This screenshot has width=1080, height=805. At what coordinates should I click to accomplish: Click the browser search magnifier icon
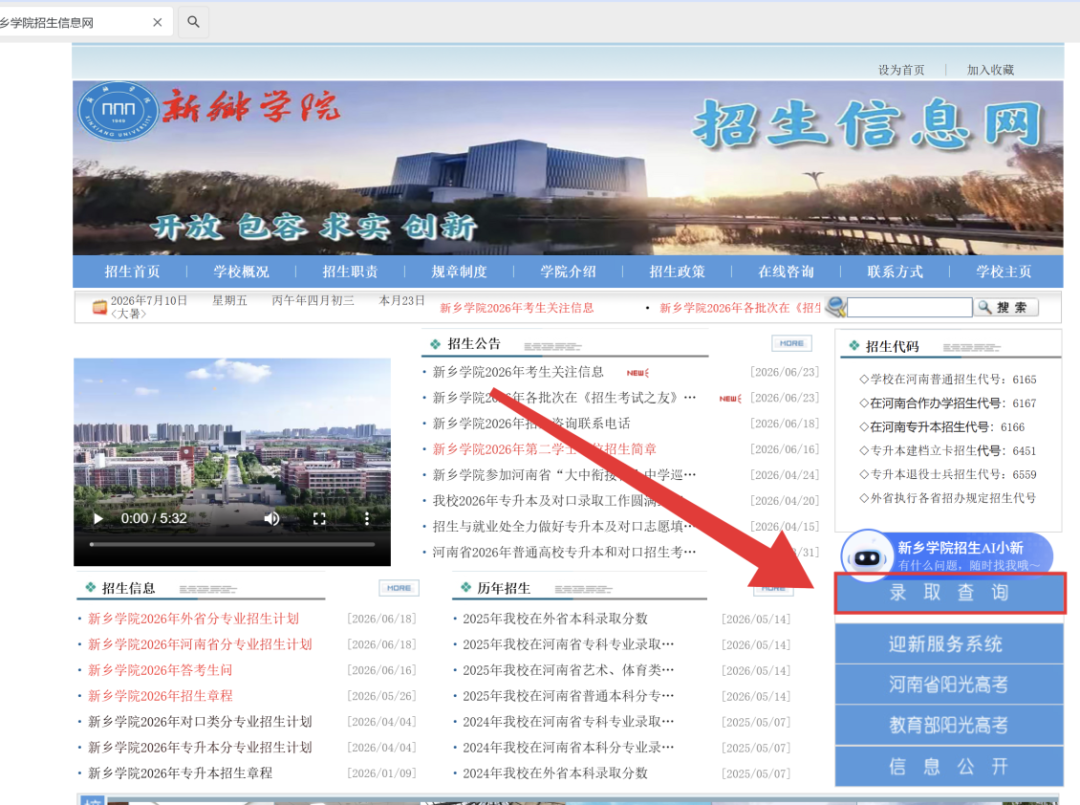[x=194, y=22]
